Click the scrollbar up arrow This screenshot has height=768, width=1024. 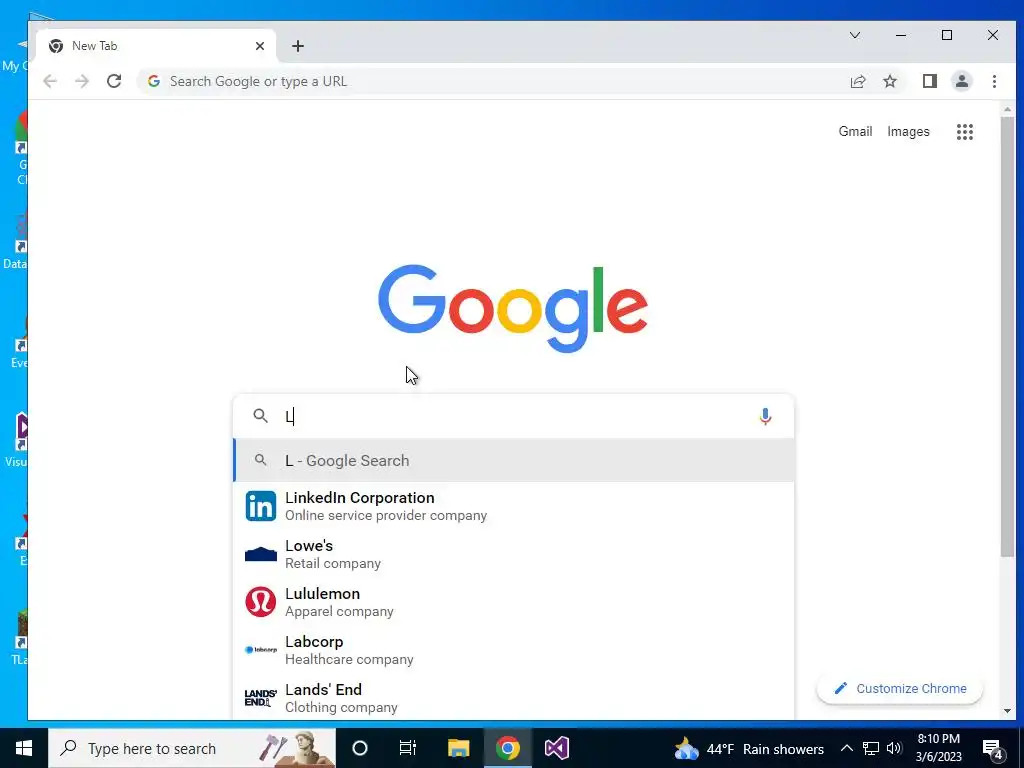click(x=1007, y=109)
